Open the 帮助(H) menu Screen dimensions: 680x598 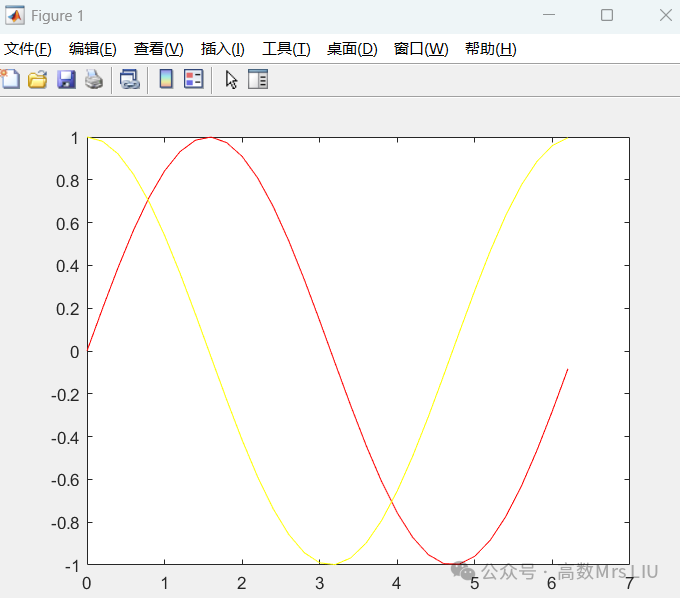(x=490, y=49)
